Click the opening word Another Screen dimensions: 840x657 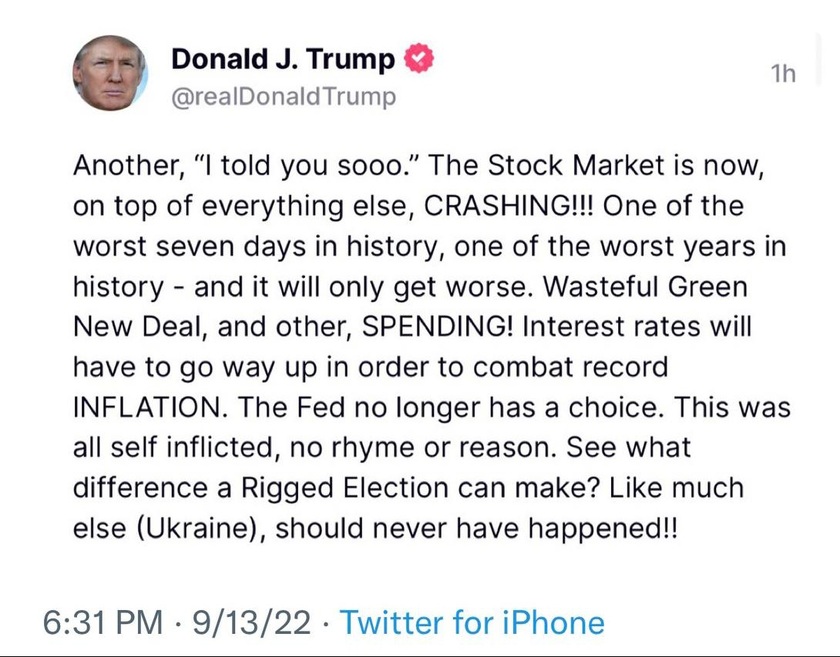(126, 166)
